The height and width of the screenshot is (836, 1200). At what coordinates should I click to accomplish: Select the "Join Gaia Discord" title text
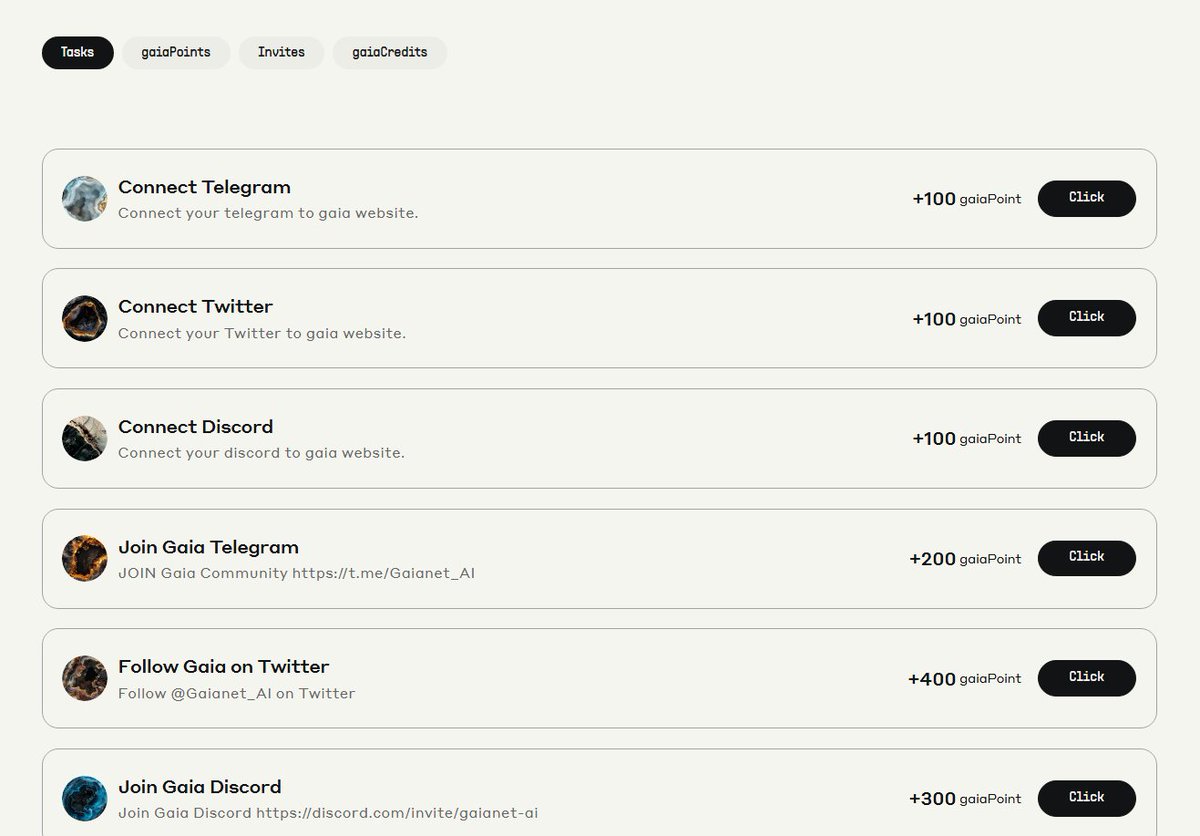pos(199,787)
